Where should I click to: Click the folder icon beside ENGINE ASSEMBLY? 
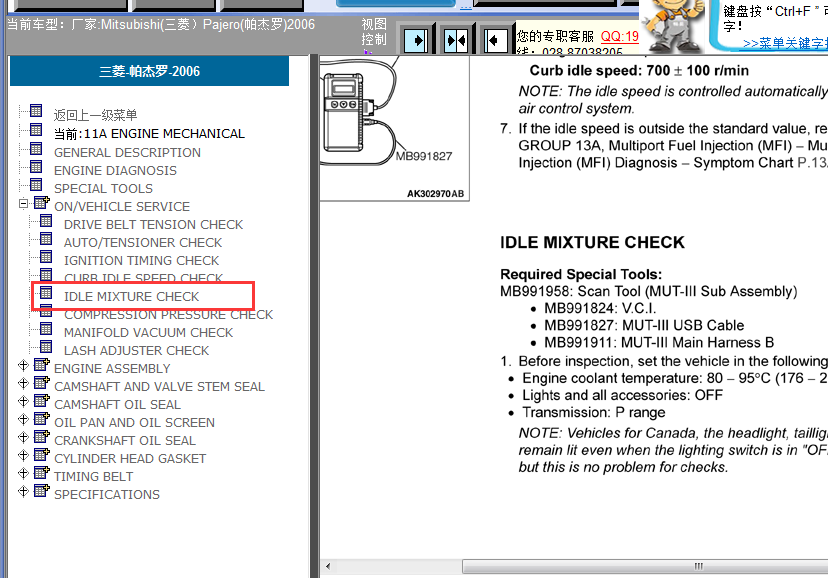[42, 364]
